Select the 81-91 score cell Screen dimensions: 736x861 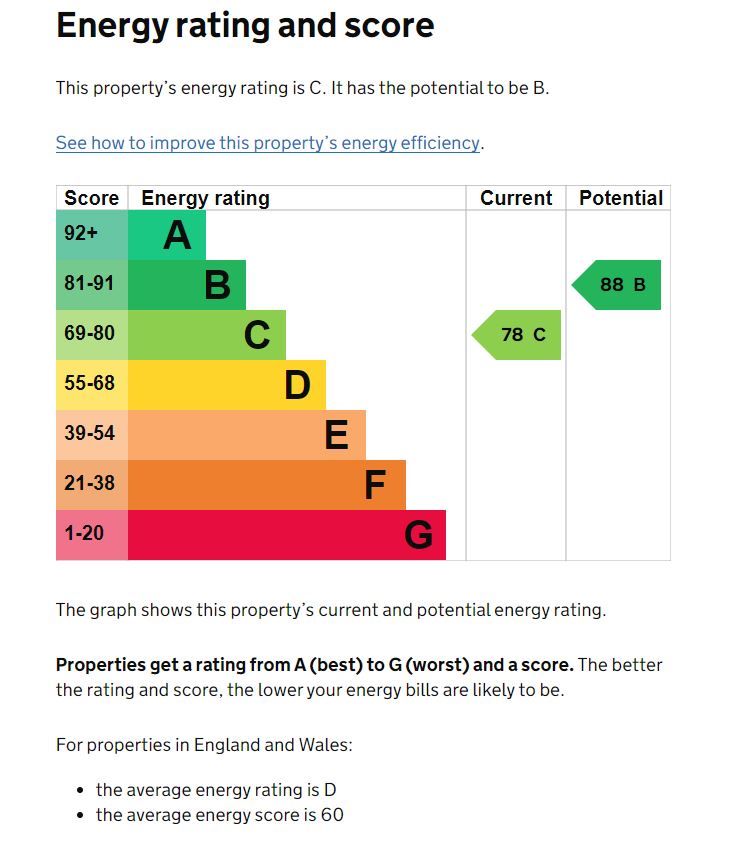click(x=92, y=285)
